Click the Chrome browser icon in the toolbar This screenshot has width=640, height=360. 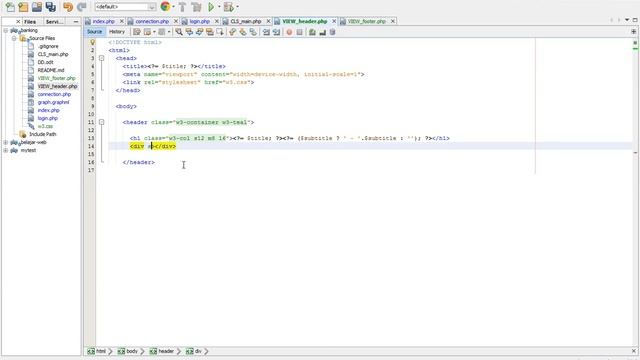pyautogui.click(x=165, y=7)
